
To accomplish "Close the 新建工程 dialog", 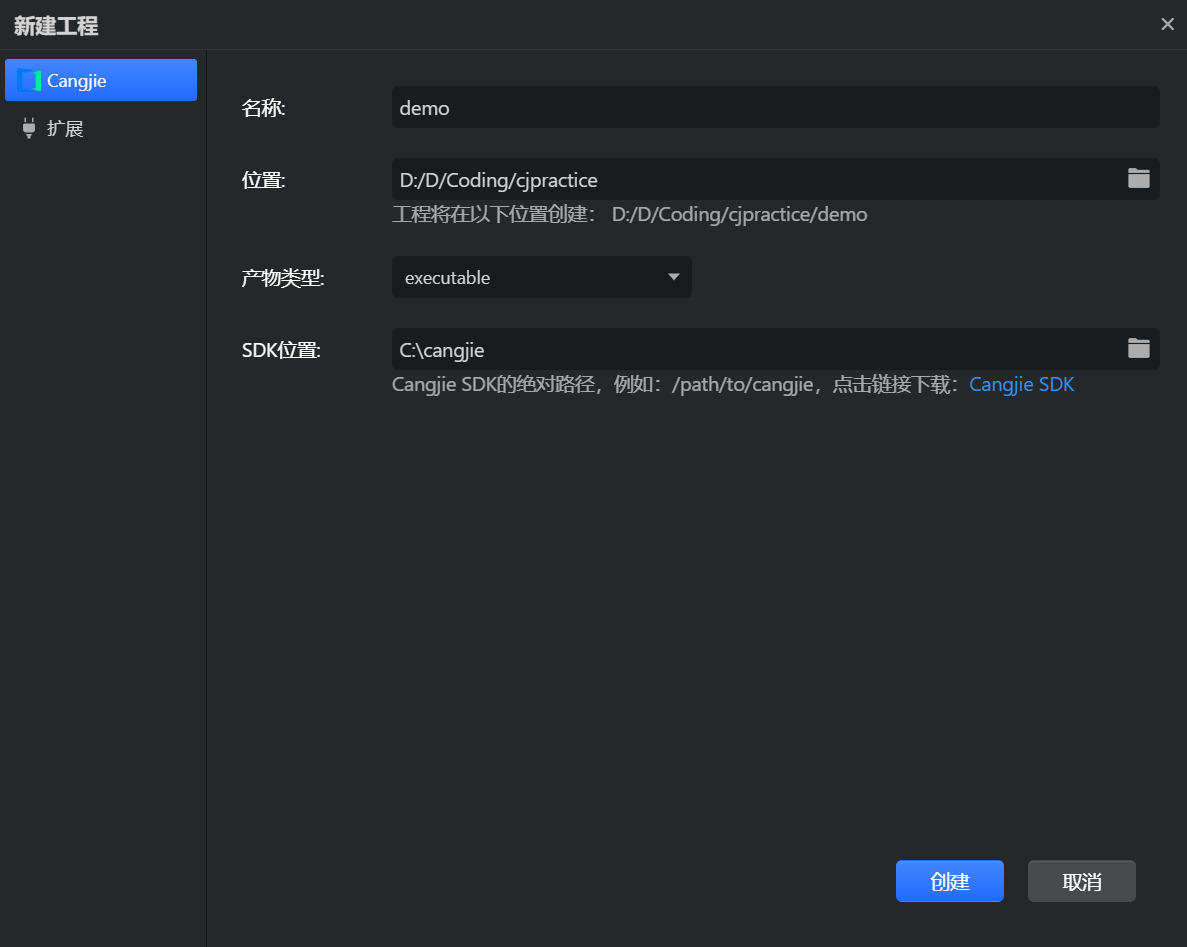I will point(1167,24).
